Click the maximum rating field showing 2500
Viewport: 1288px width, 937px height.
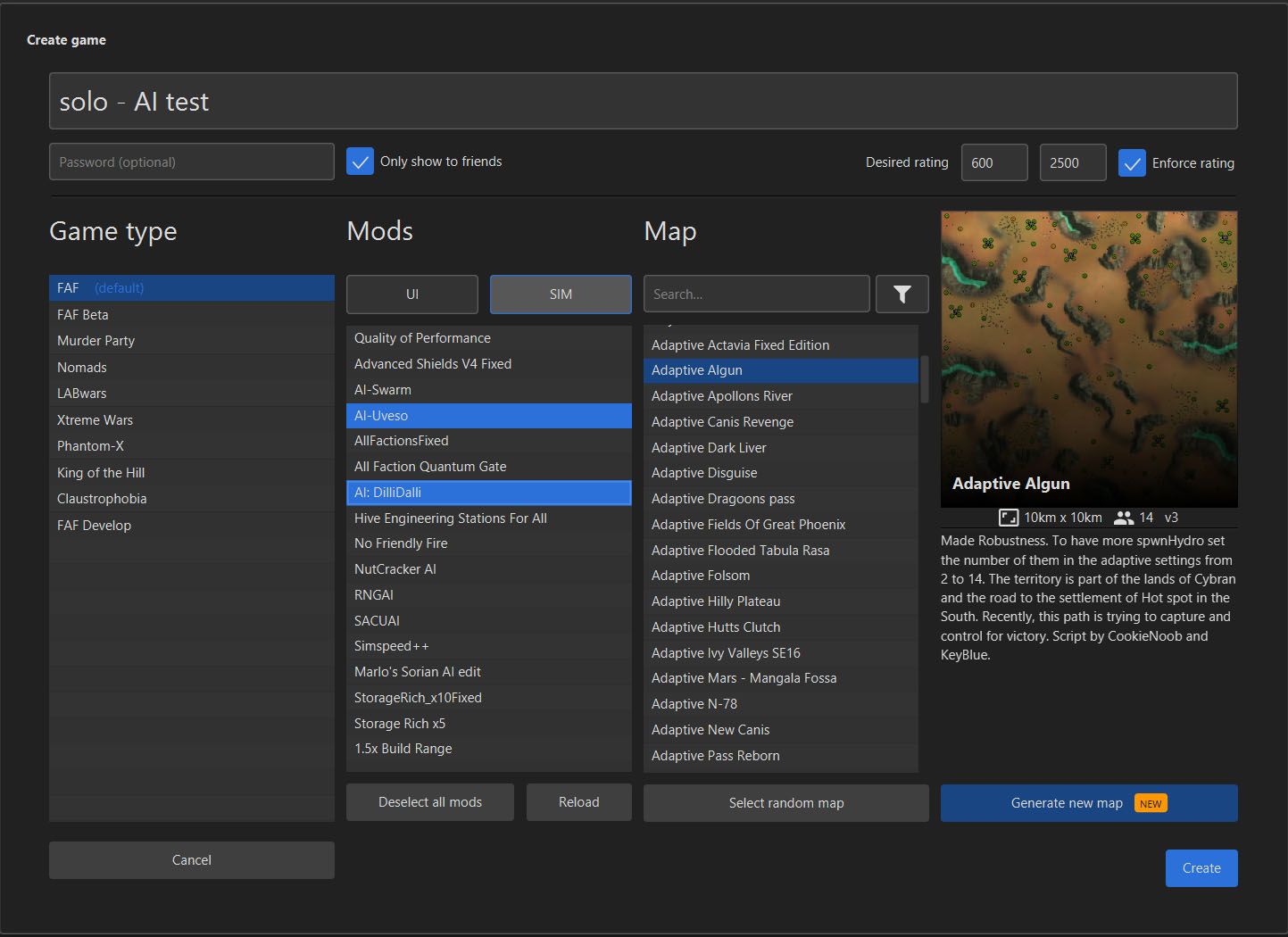click(x=1073, y=162)
